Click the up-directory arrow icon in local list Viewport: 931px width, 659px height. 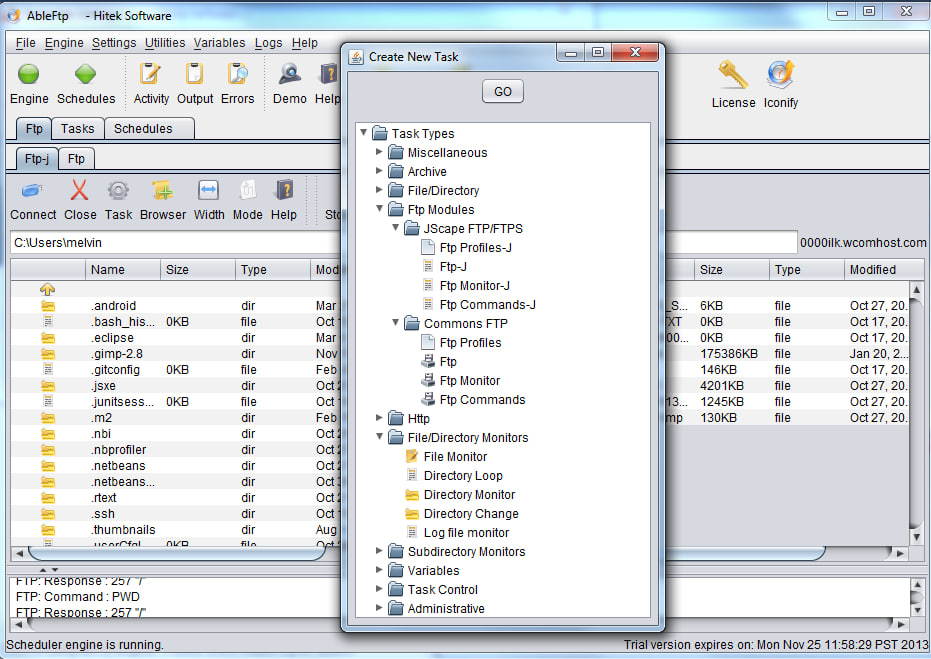point(48,289)
